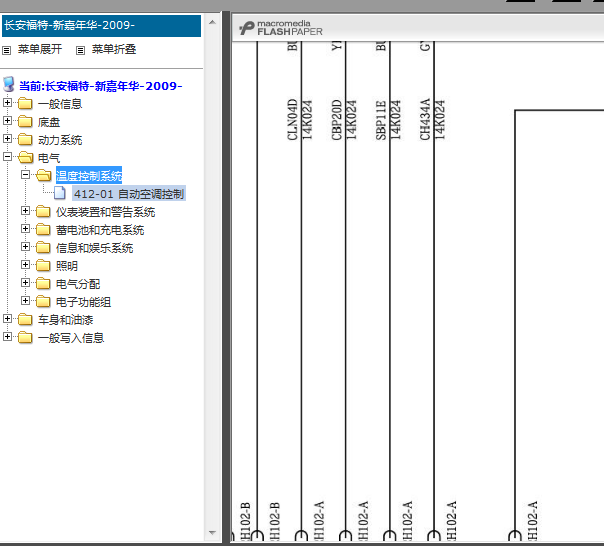Select the 一般信息 folder label
Image resolution: width=604 pixels, height=546 pixels.
tap(60, 104)
